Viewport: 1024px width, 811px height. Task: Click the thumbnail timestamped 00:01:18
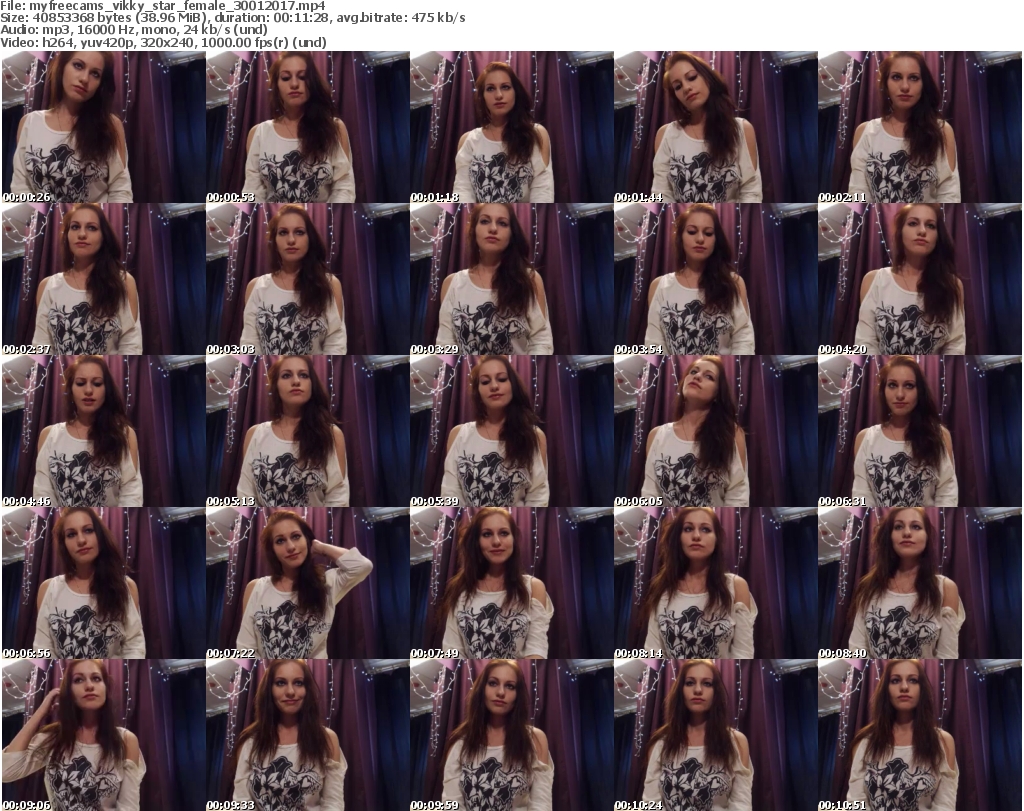pyautogui.click(x=512, y=127)
